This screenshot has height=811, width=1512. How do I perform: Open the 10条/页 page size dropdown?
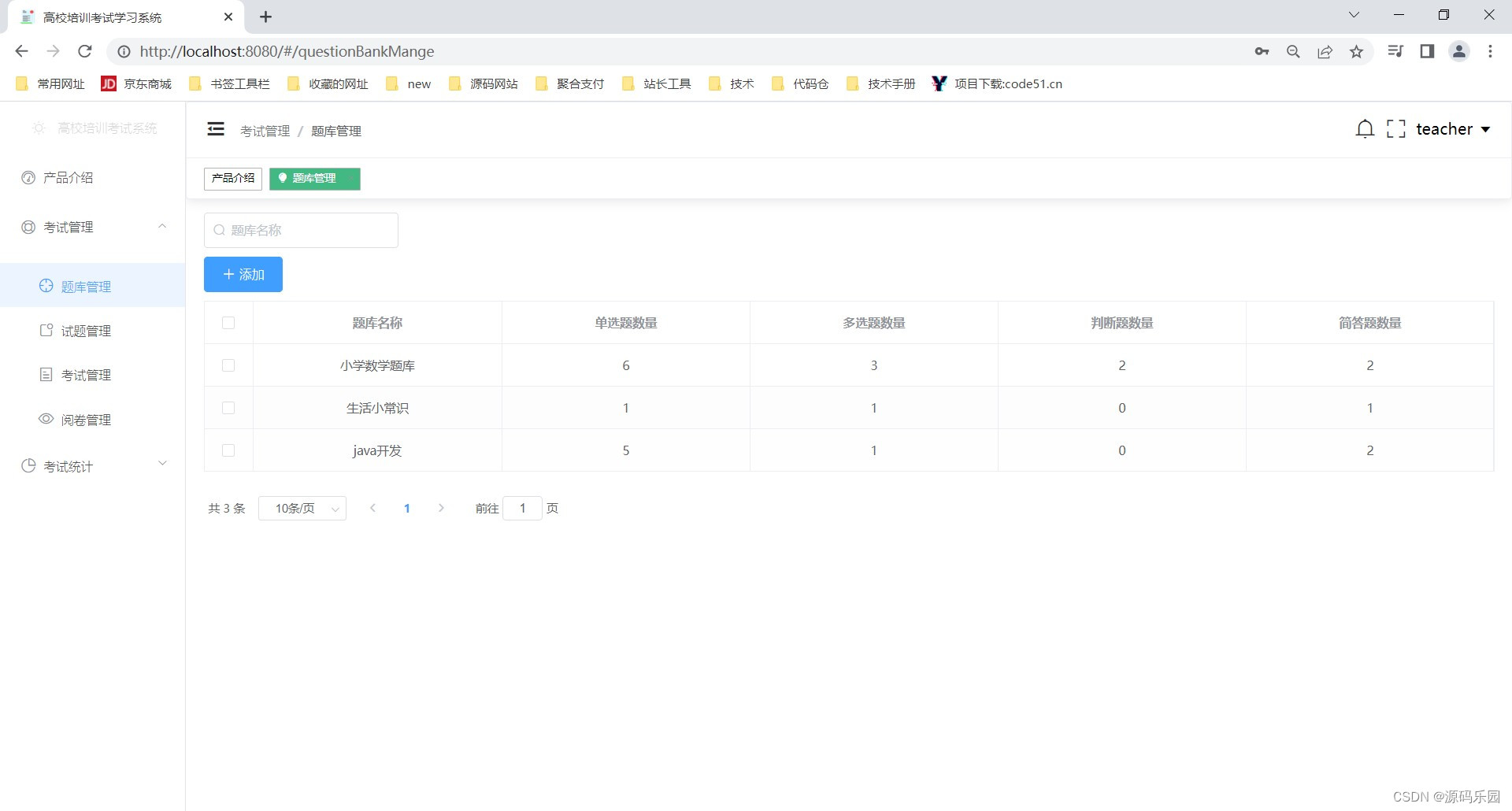[x=302, y=509]
